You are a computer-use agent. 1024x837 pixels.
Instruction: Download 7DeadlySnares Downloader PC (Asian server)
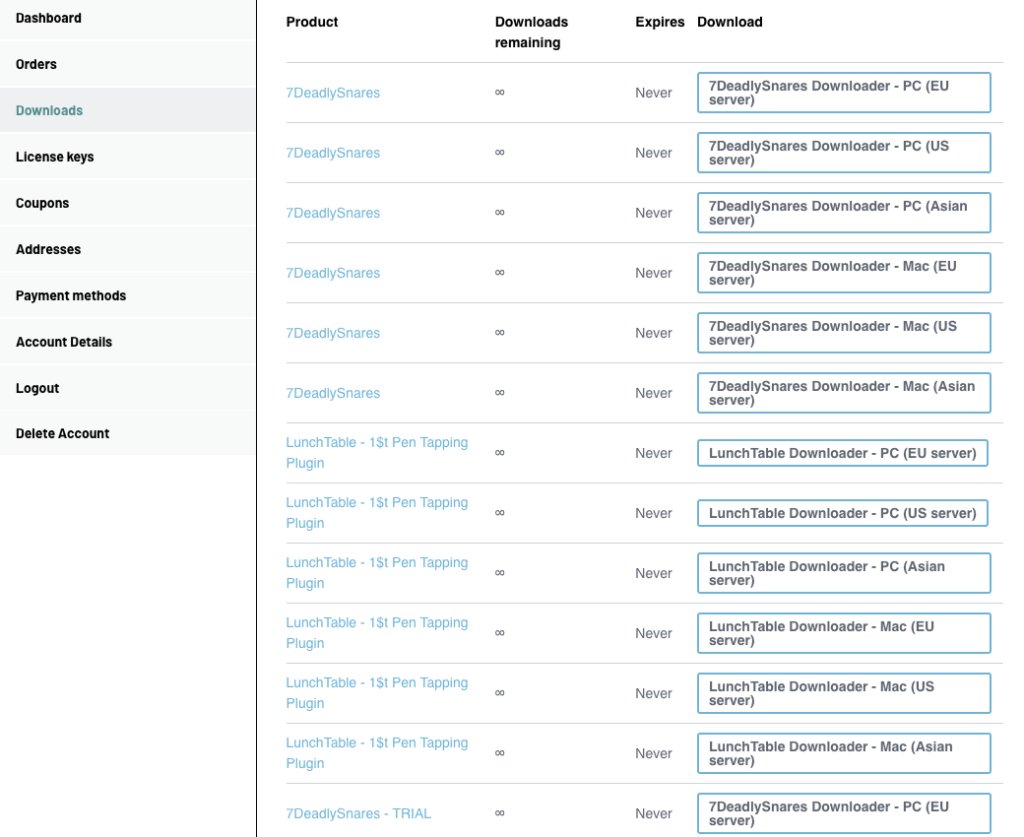(x=843, y=213)
